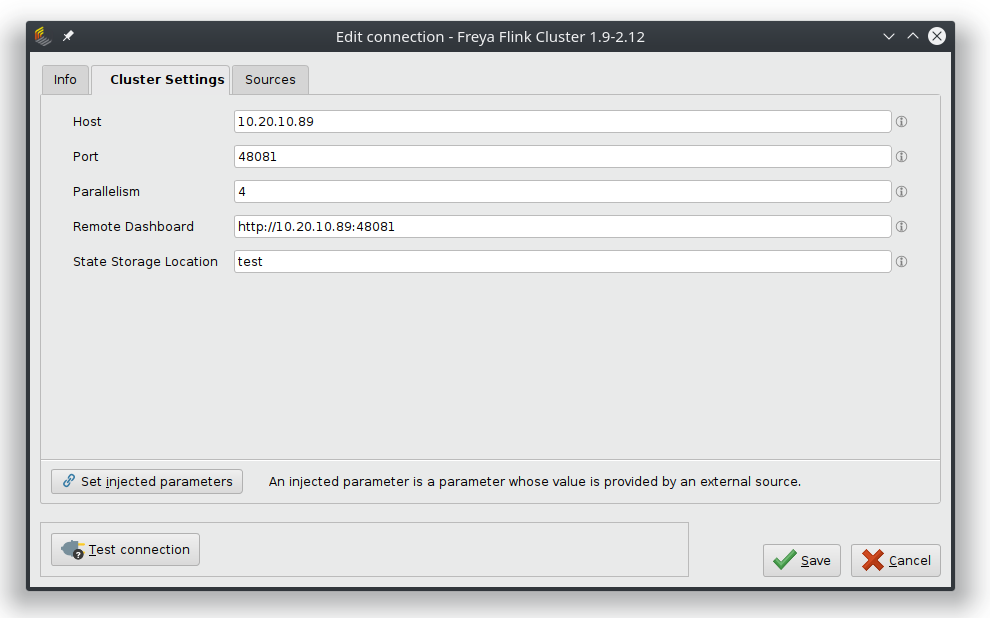Click the info icon next to Port
This screenshot has width=990, height=618.
pos(901,157)
